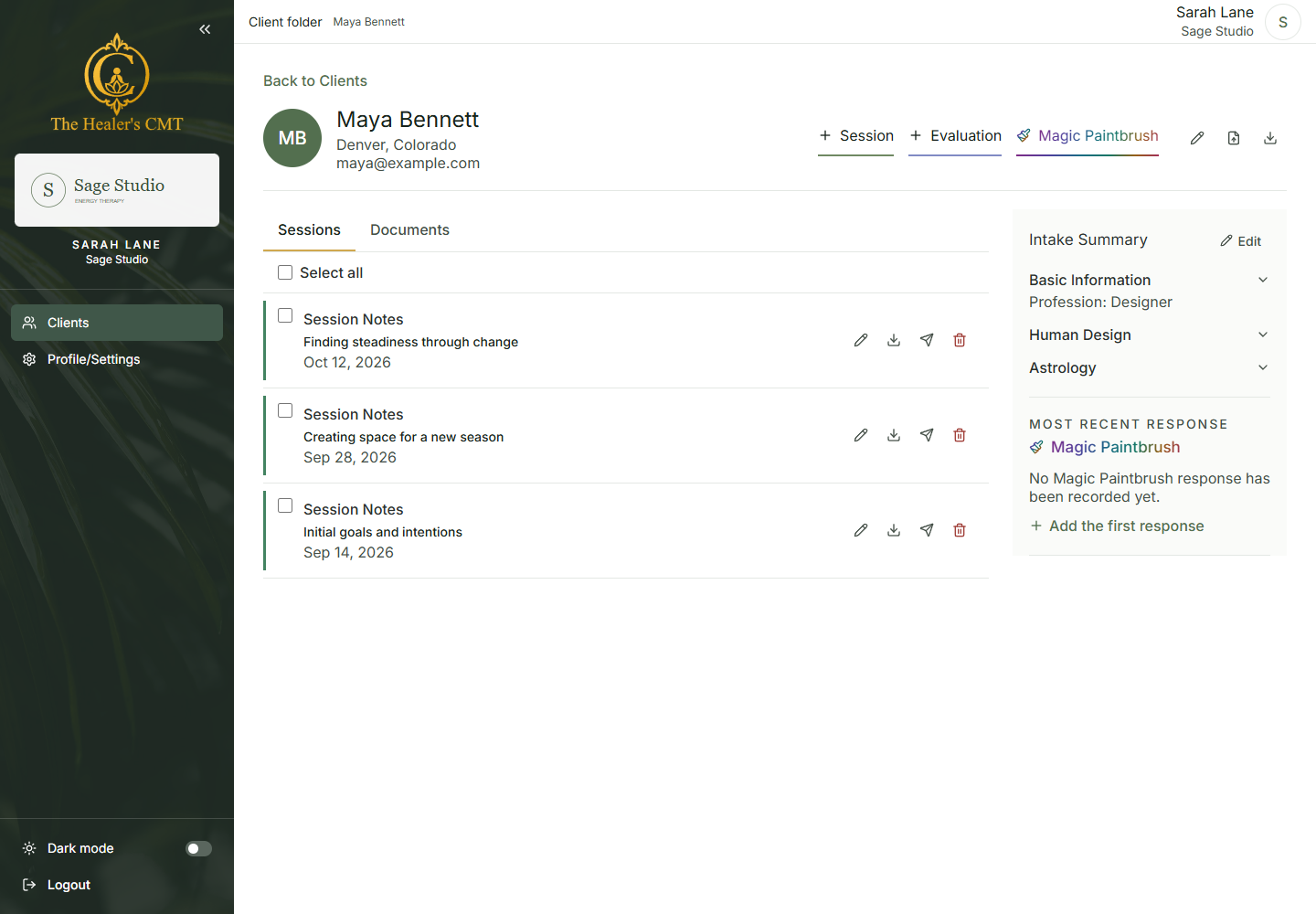Toggle the Dark mode switch
Image resolution: width=1316 pixels, height=914 pixels.
(198, 848)
